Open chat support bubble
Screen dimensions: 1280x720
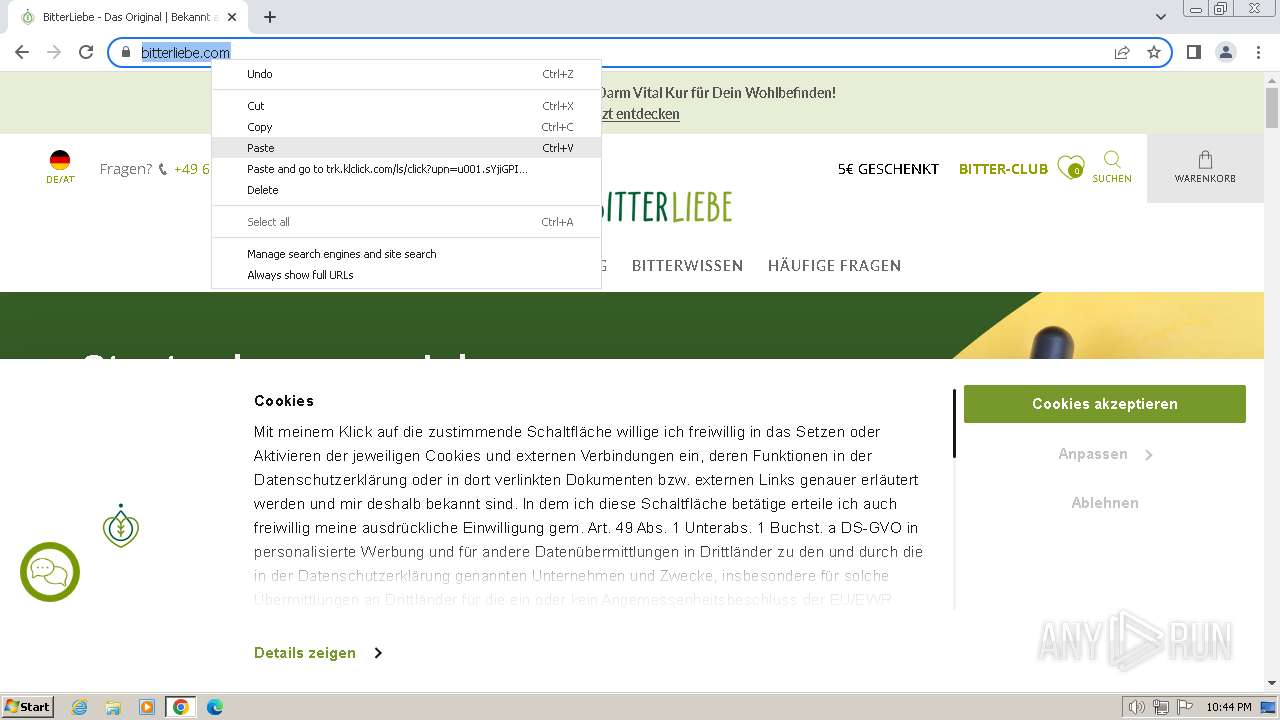coord(50,572)
